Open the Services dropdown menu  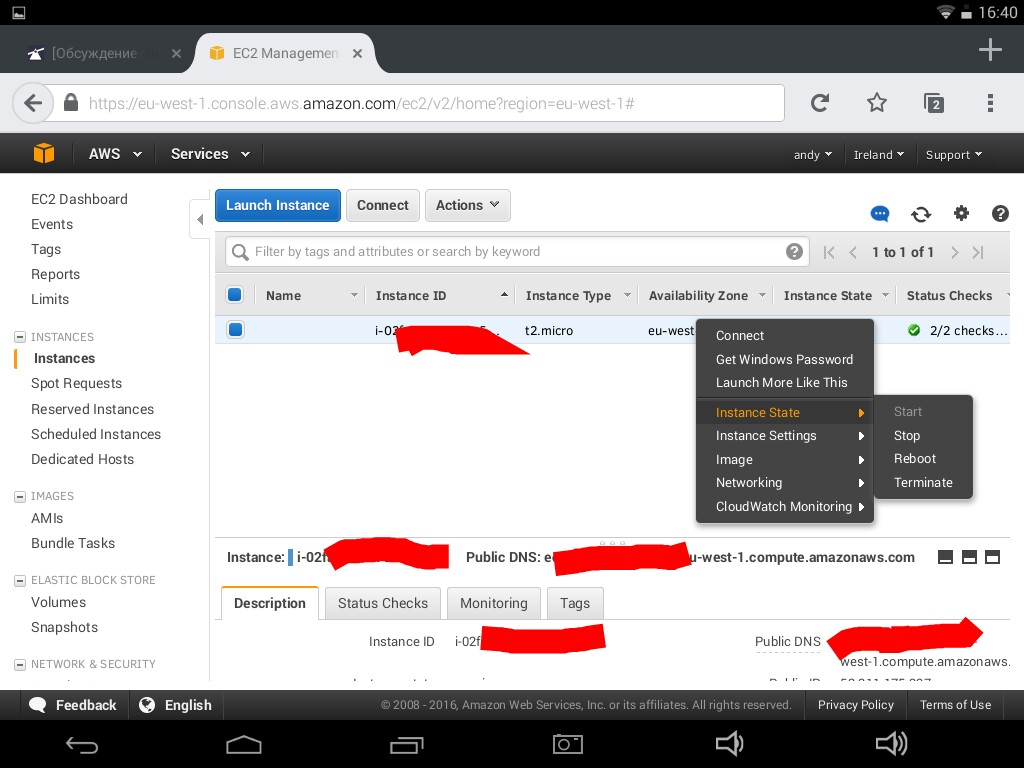[210, 154]
